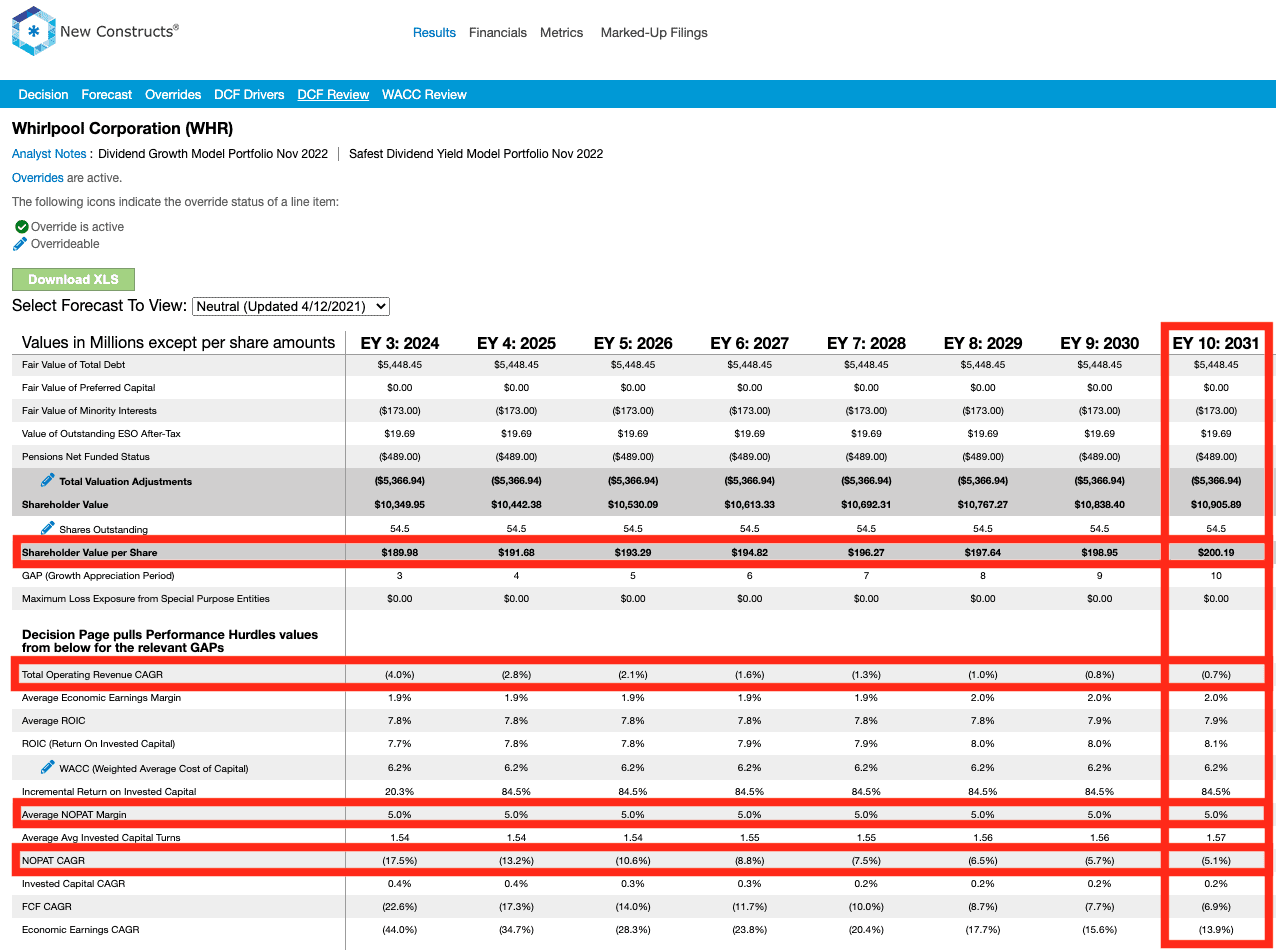The image size is (1276, 950).
Task: Click the EY 9: 2030 column header
Action: (1100, 343)
